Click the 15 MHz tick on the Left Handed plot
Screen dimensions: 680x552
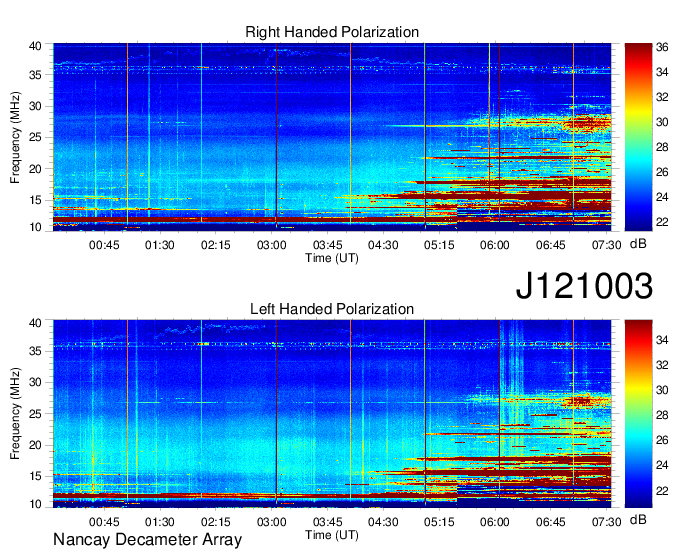(35, 477)
